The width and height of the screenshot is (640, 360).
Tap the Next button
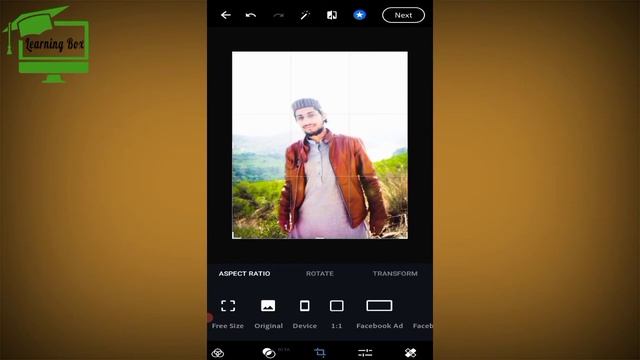(403, 15)
